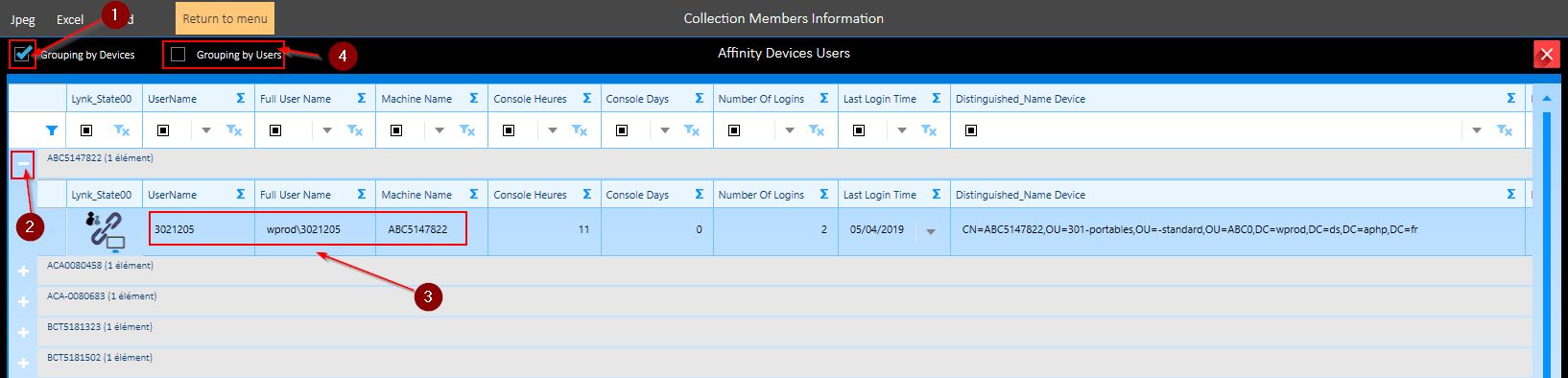
Task: Click sigma icon beside Console Heures in nested group header
Action: tap(587, 195)
